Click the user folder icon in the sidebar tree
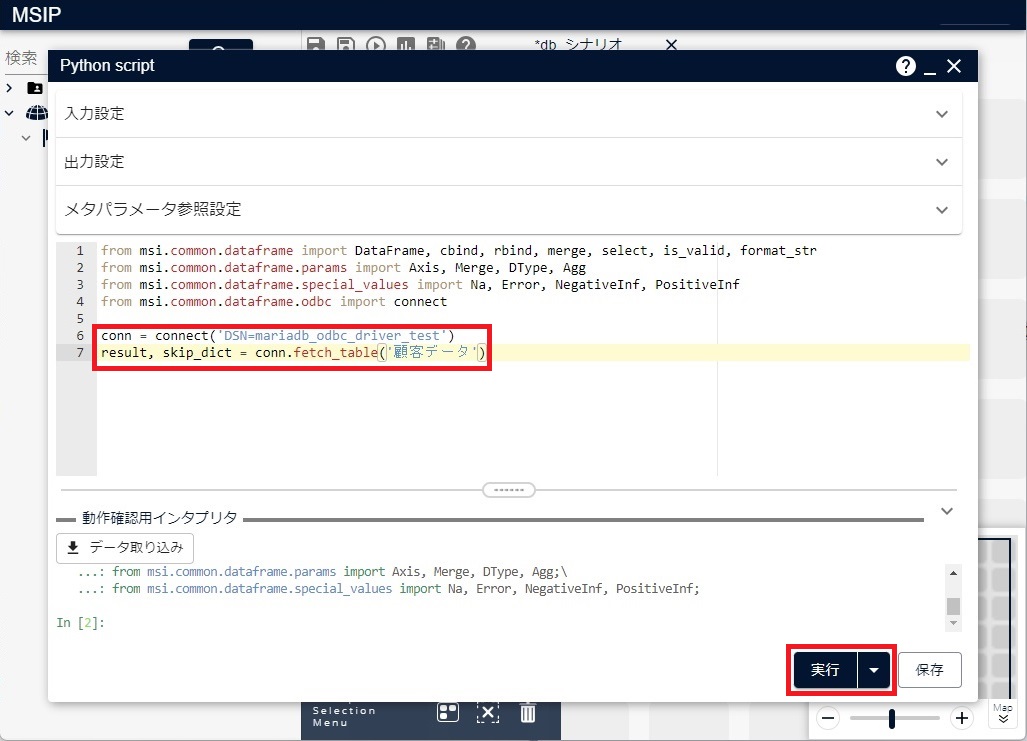The width and height of the screenshot is (1027, 741). (35, 88)
